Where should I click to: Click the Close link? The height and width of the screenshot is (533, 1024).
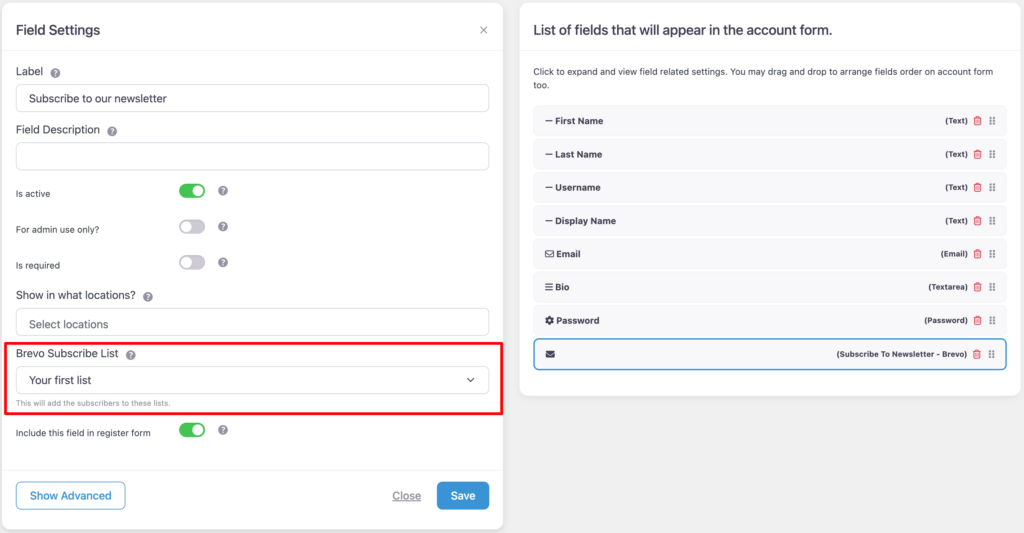coord(406,496)
